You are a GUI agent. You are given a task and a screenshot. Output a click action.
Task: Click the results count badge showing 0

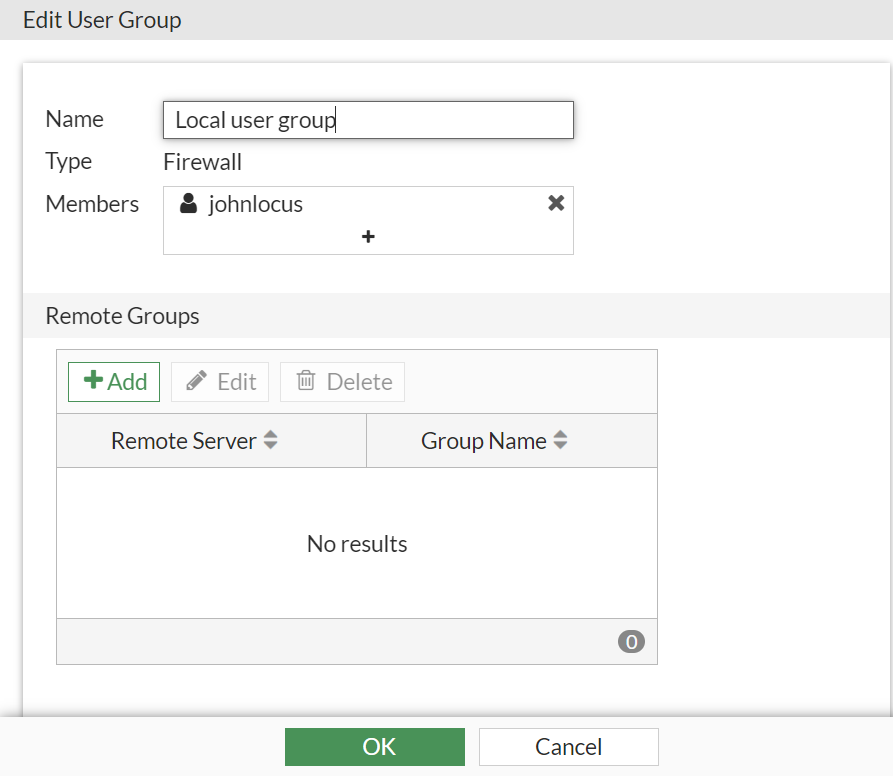[x=631, y=641]
